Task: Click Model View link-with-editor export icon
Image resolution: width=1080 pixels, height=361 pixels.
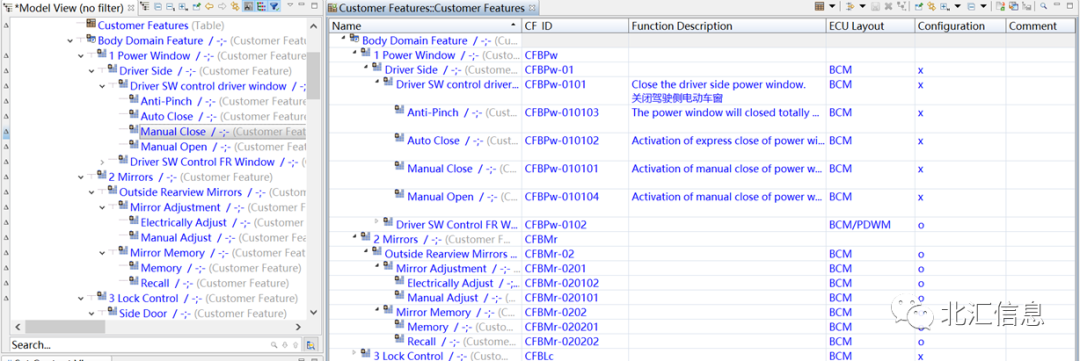Action: (196, 6)
